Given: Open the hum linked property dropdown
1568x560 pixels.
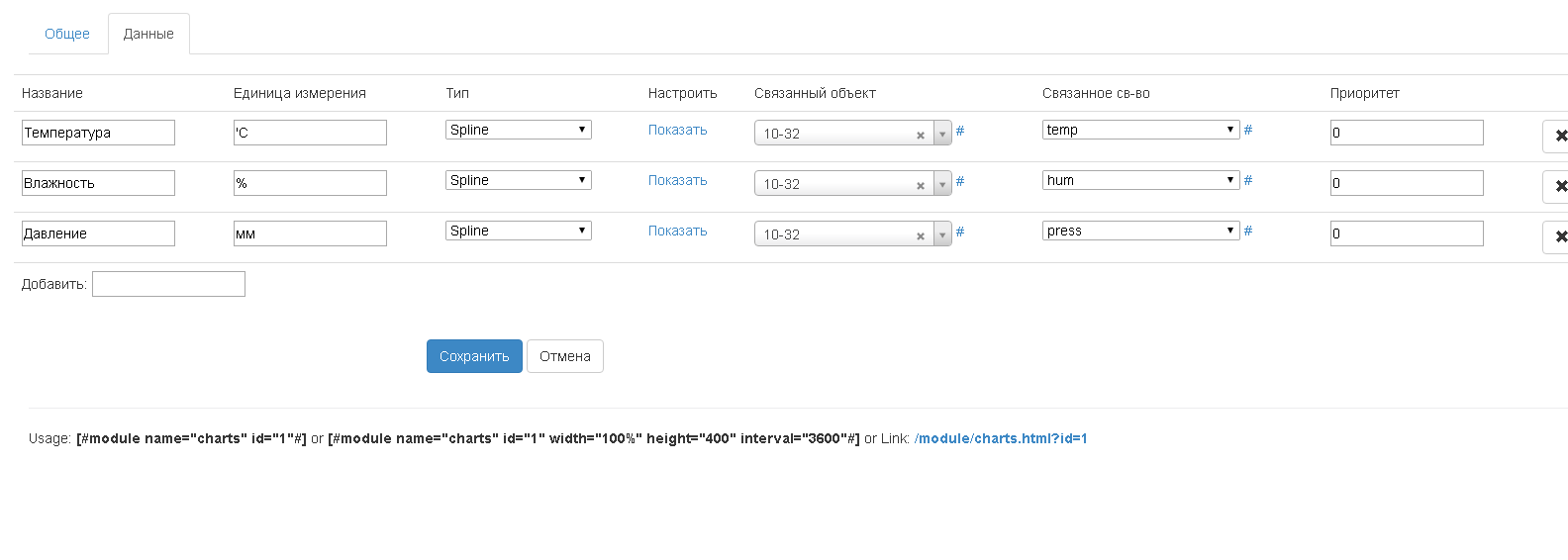Looking at the screenshot, I should pos(1140,180).
